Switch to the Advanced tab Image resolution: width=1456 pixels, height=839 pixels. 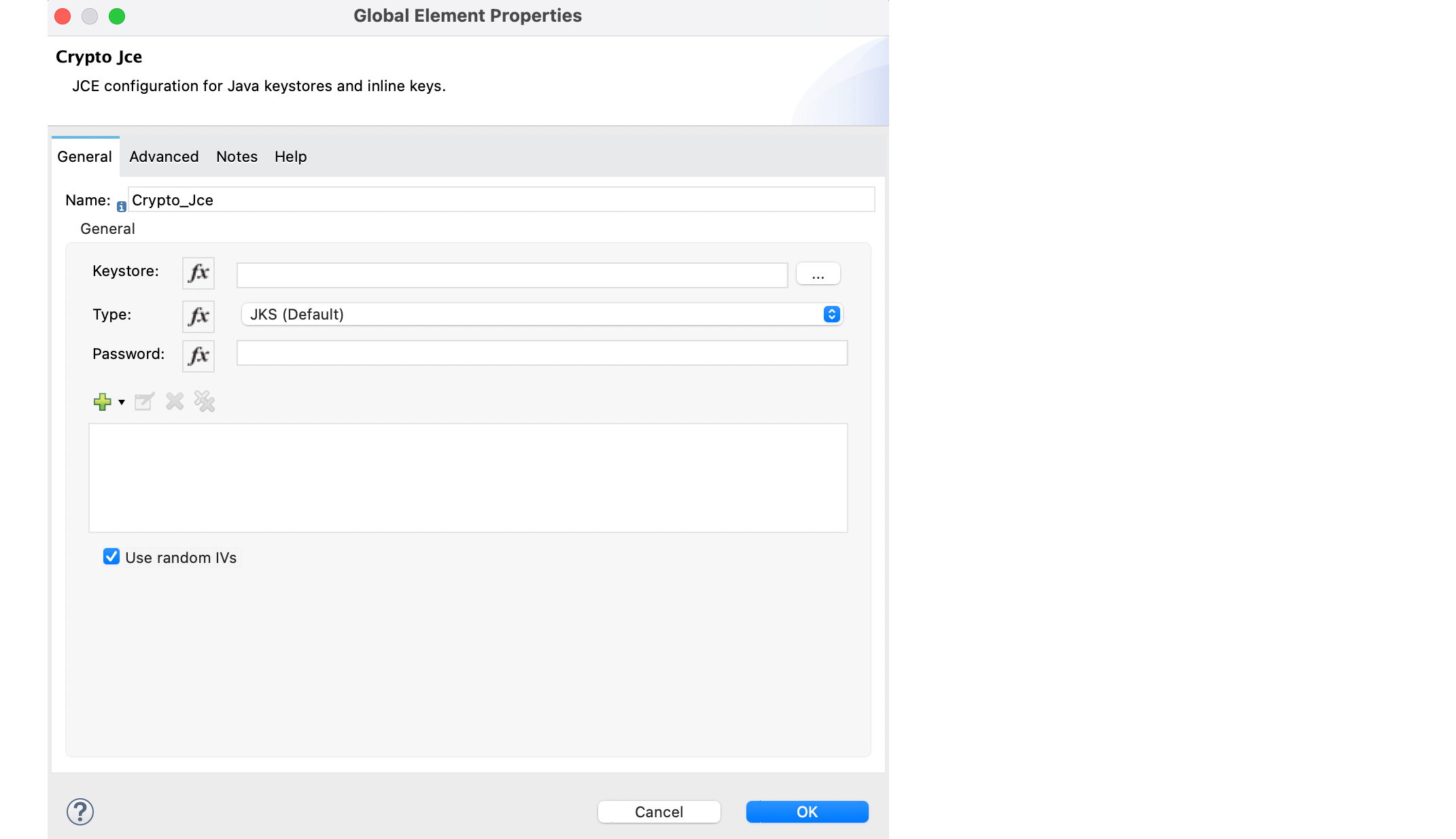(x=164, y=156)
